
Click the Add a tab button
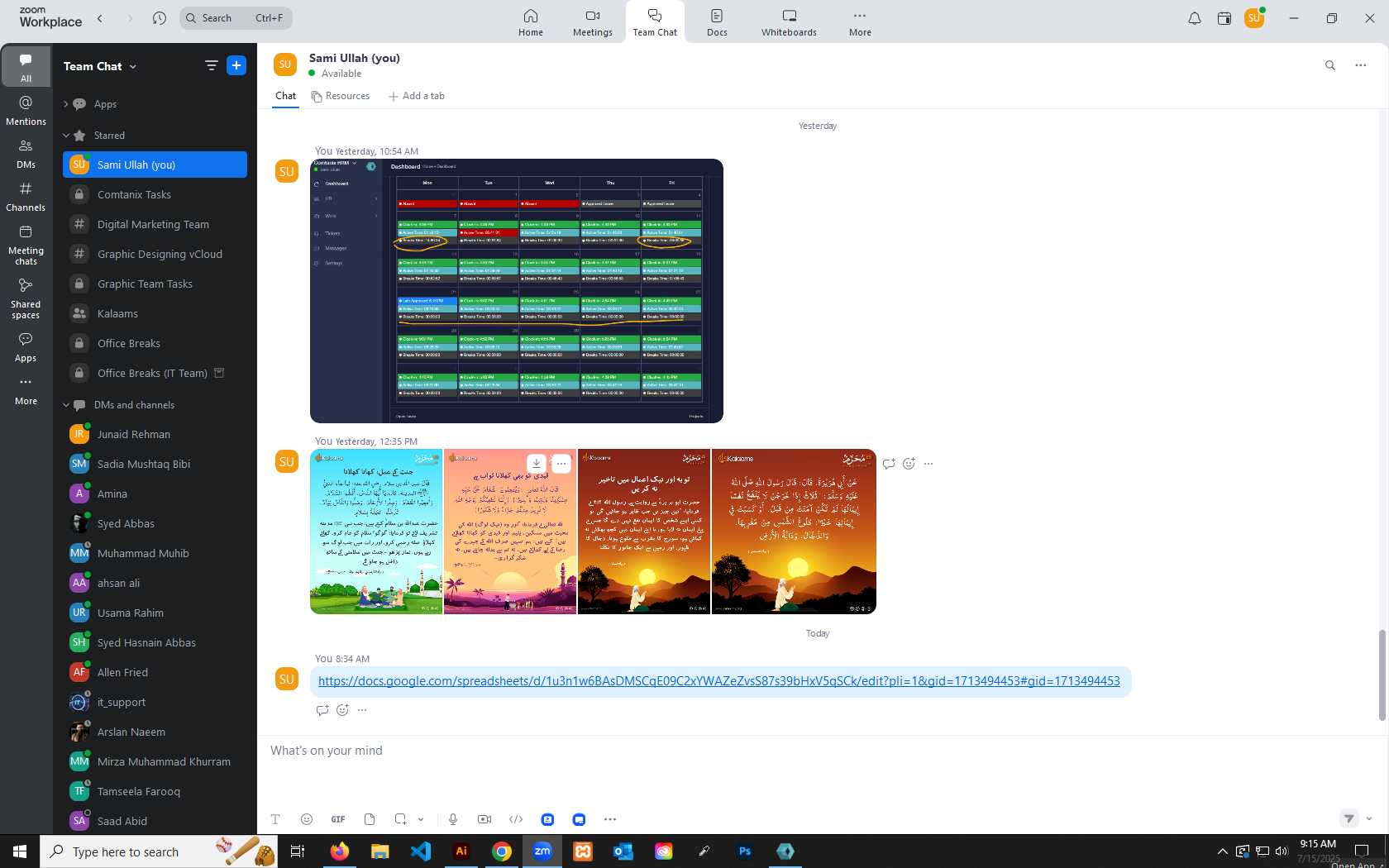pos(417,96)
